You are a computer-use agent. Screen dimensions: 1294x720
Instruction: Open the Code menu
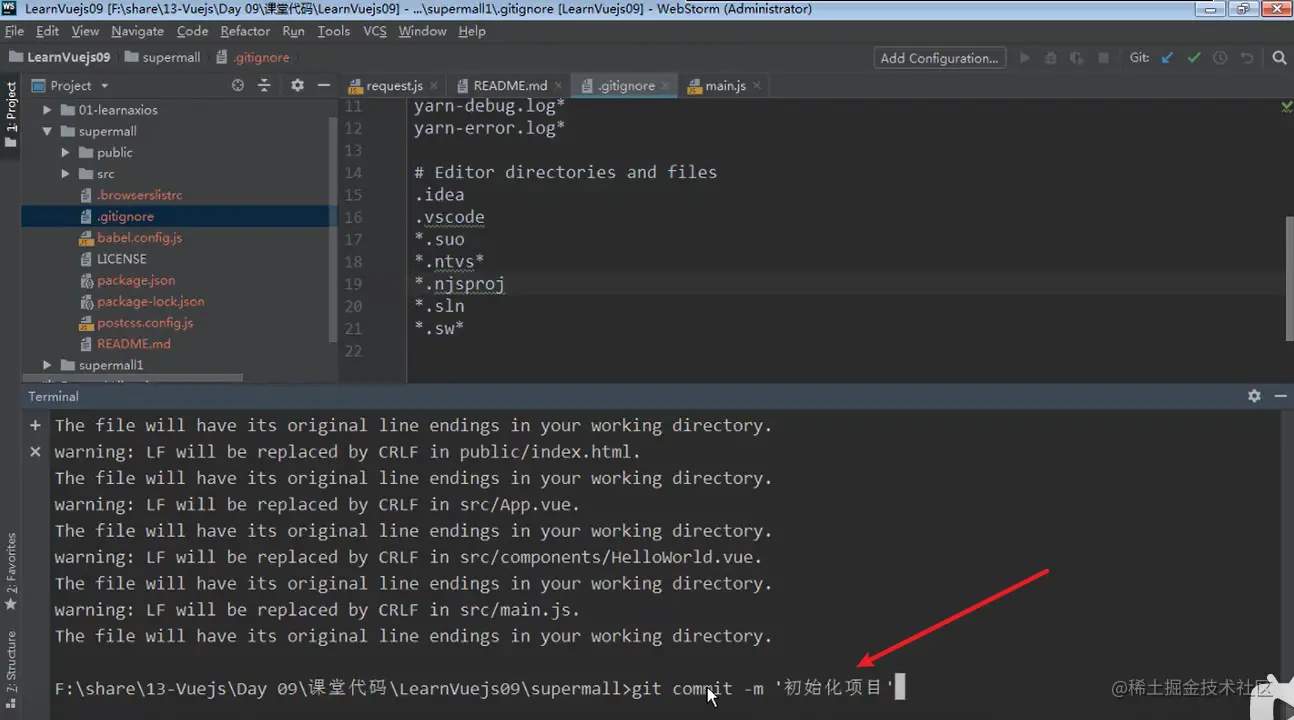(x=192, y=31)
